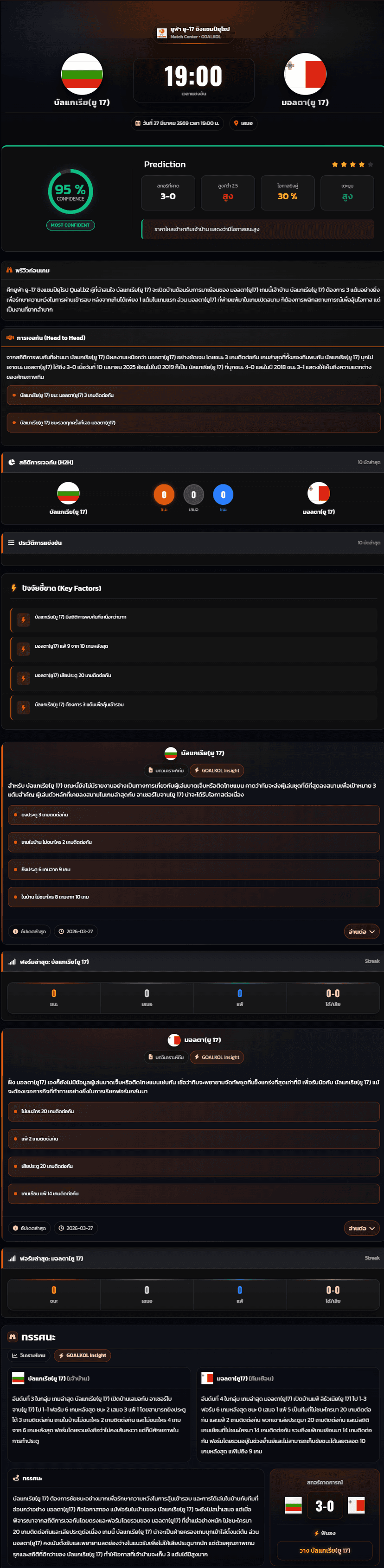
Task: Click the 95% confidence progress ring
Action: 70,191
